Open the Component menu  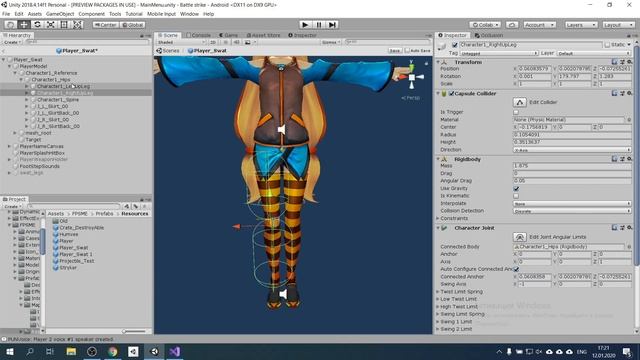[91, 14]
